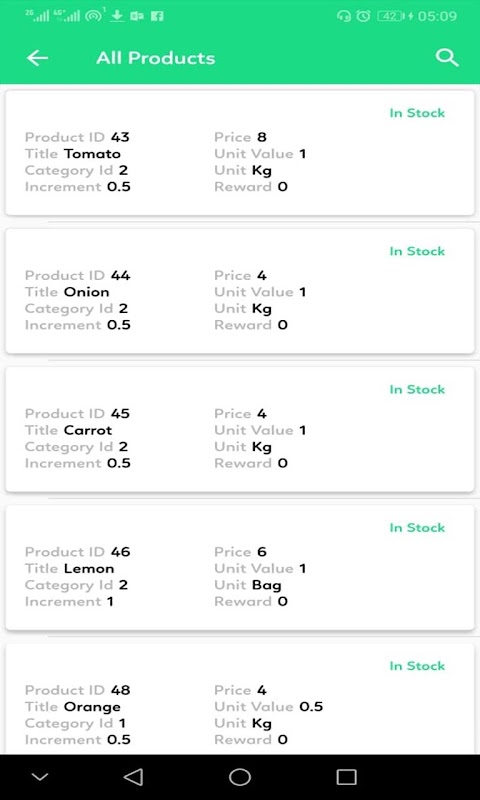Open the Lemon product card
Screen dimensions: 480x800
click(x=240, y=567)
